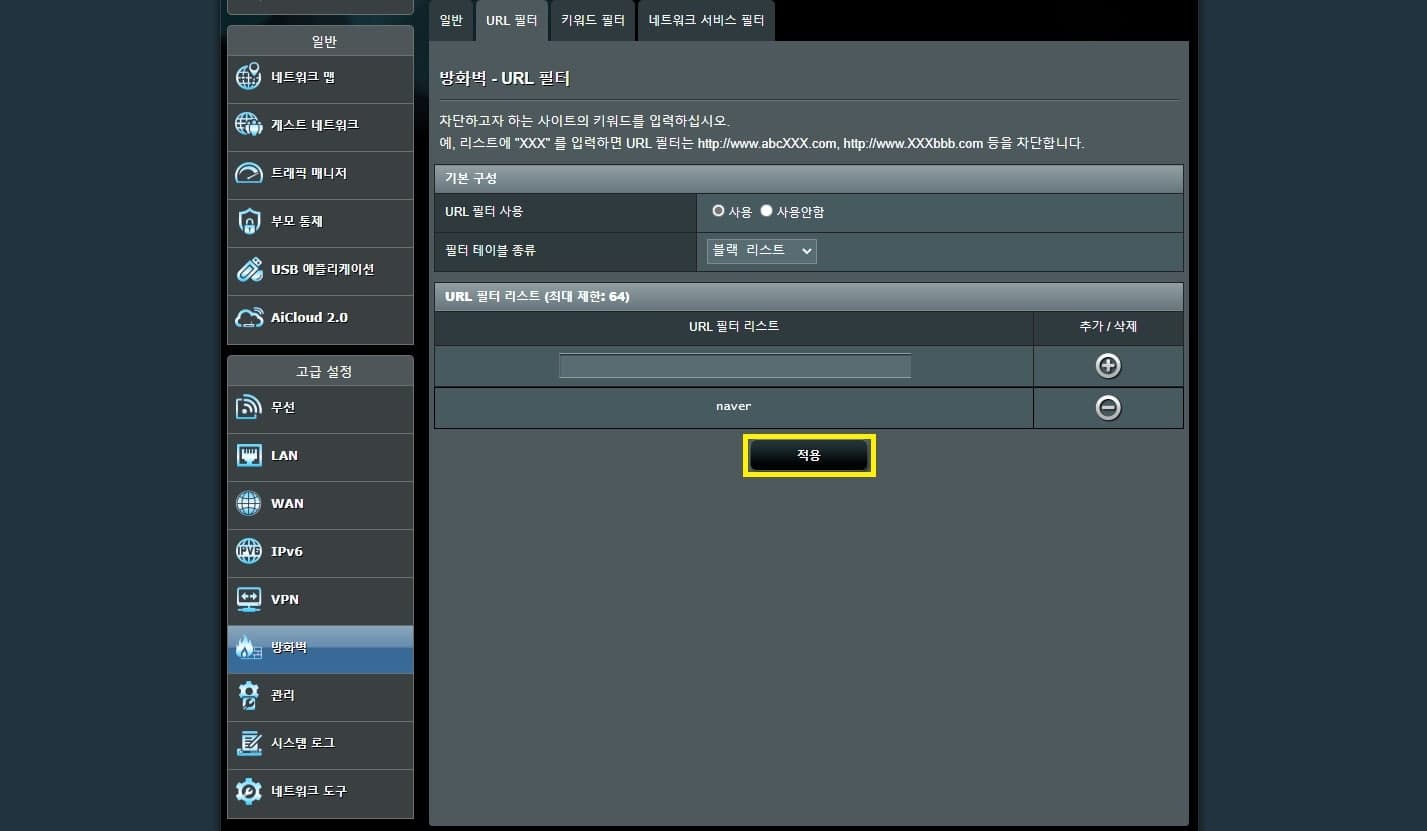Image resolution: width=1427 pixels, height=831 pixels.
Task: Disable URL filter via 사용안함 option
Action: [766, 211]
